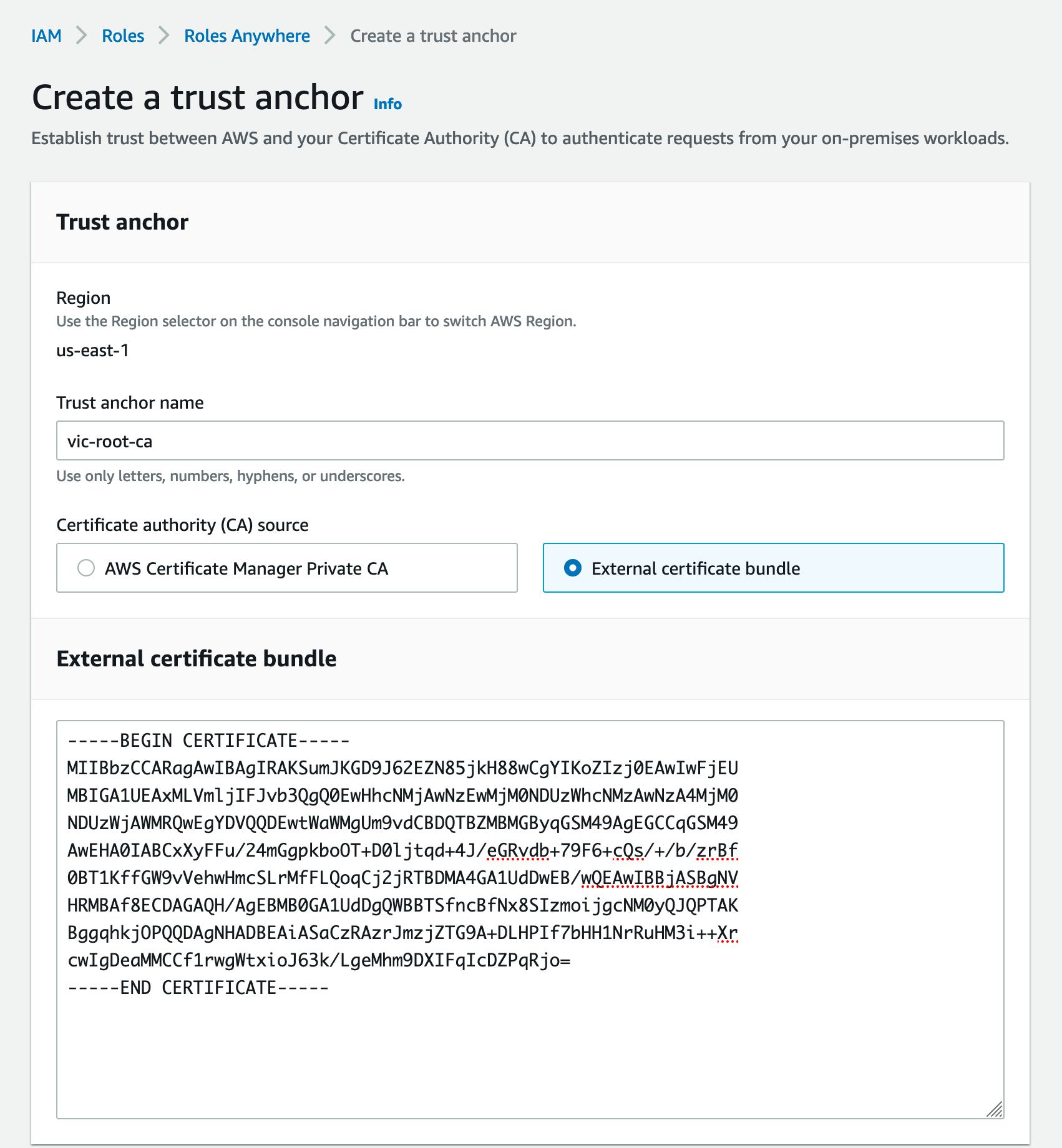Navigate to IAM via the breadcrumb
1062x1148 pixels.
(47, 36)
